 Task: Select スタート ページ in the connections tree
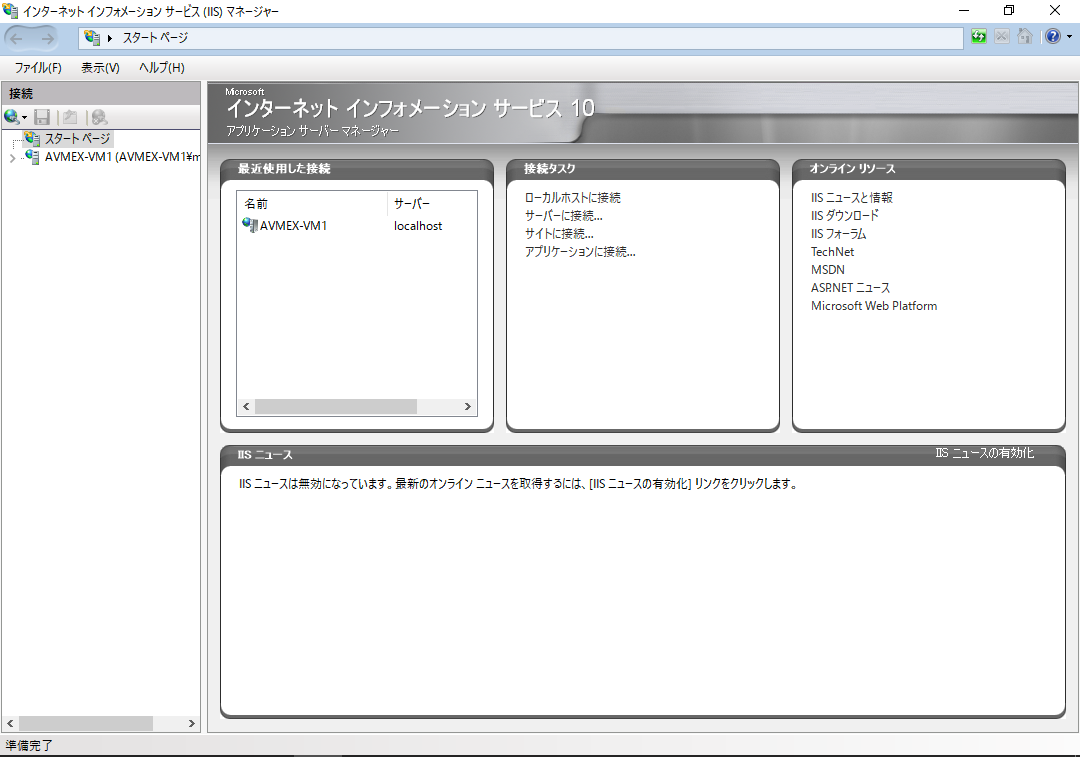[x=77, y=139]
